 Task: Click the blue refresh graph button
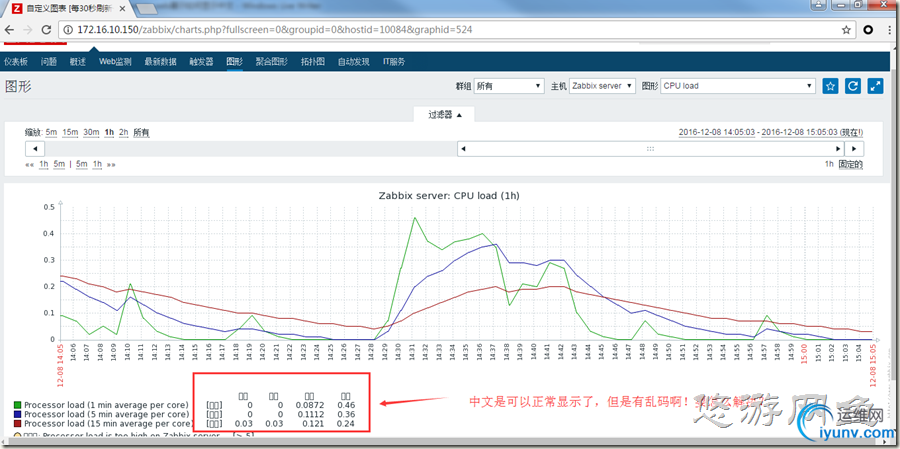(x=853, y=86)
